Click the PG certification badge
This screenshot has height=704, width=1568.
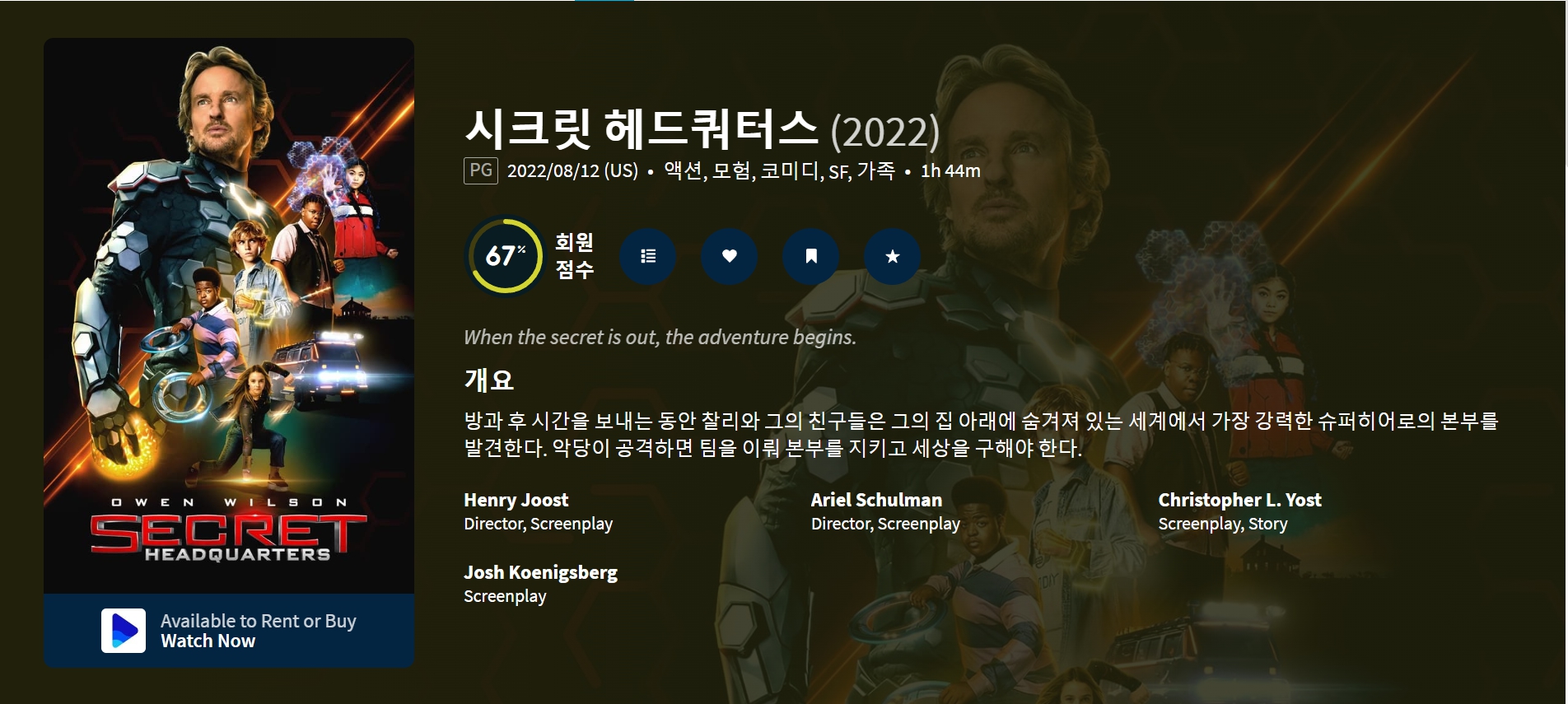pos(481,170)
